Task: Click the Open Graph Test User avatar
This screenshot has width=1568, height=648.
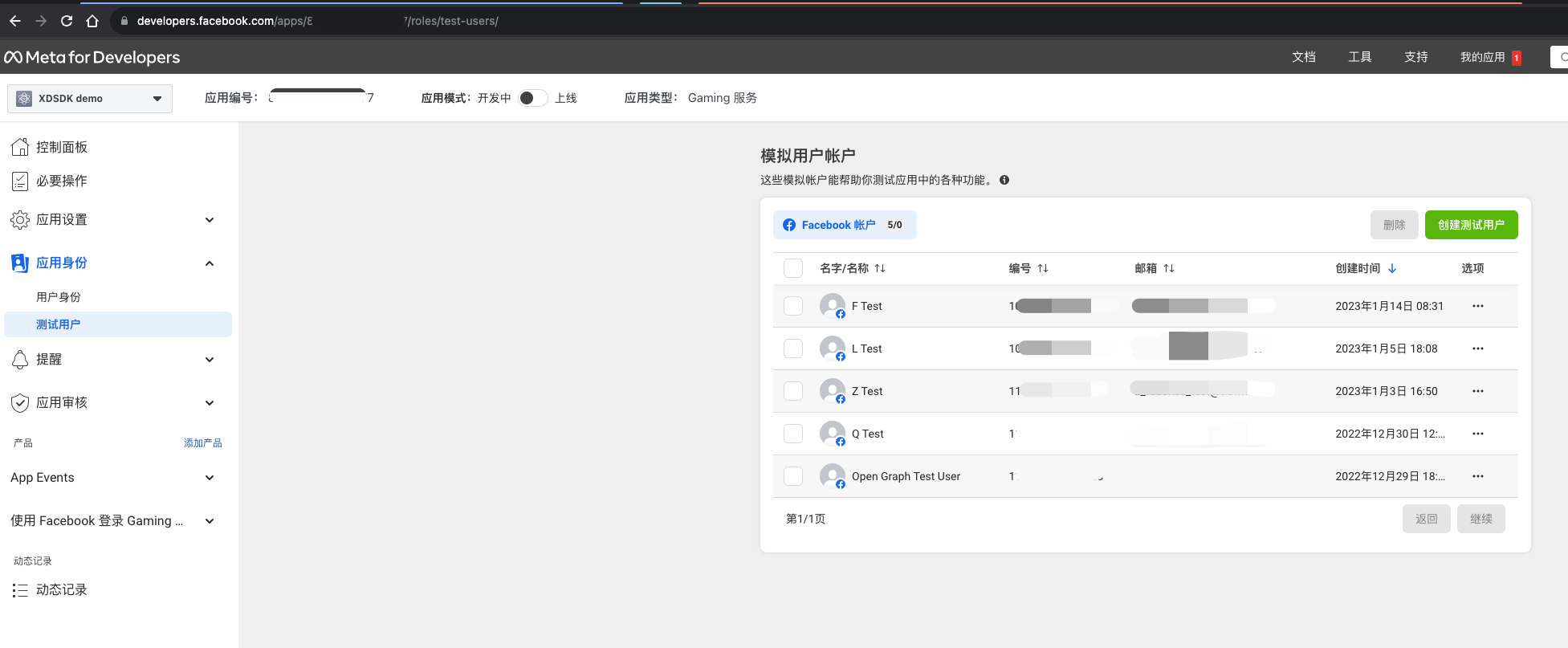Action: 833,476
